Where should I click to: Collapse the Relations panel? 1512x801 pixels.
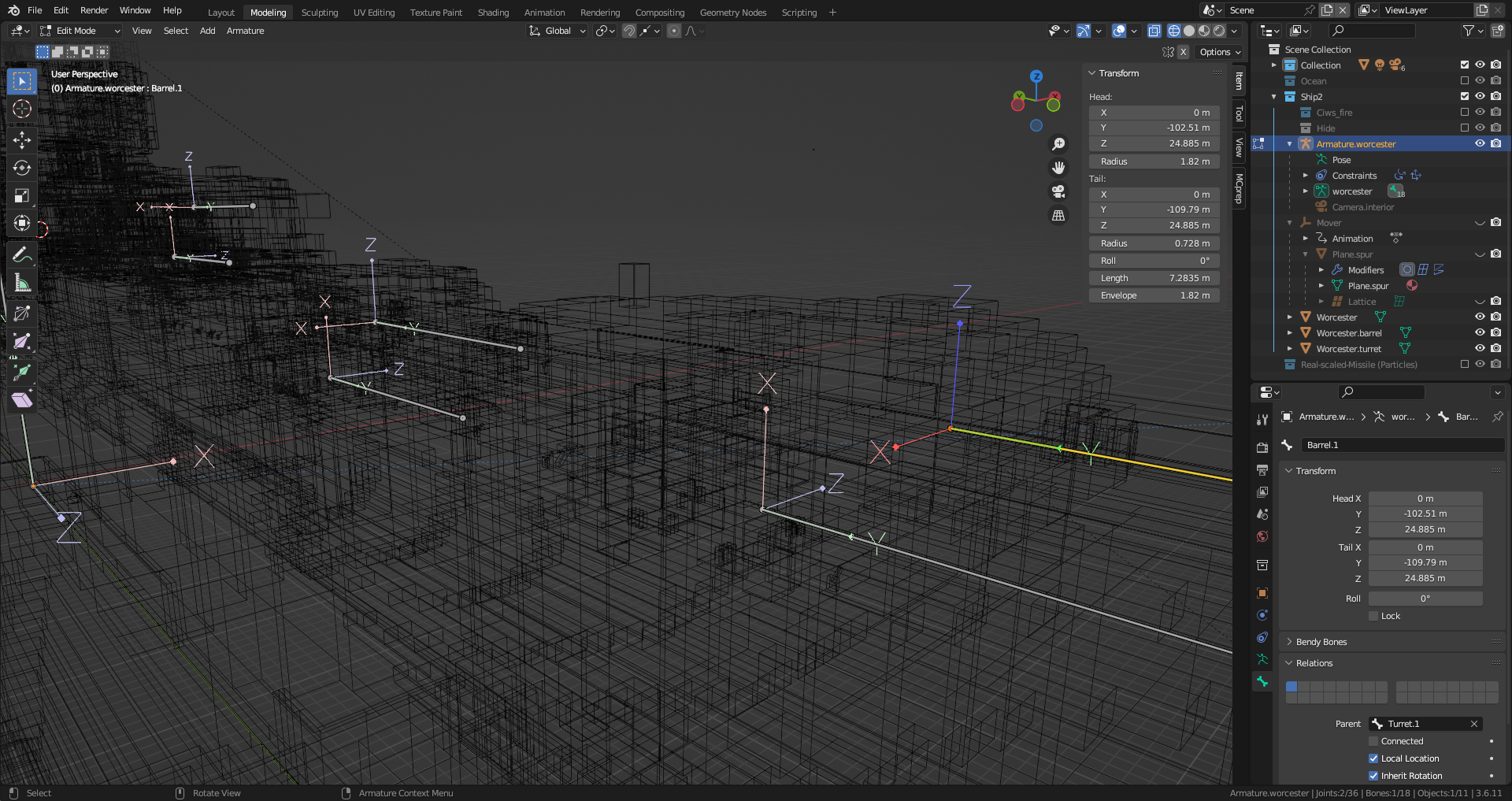(x=1289, y=663)
